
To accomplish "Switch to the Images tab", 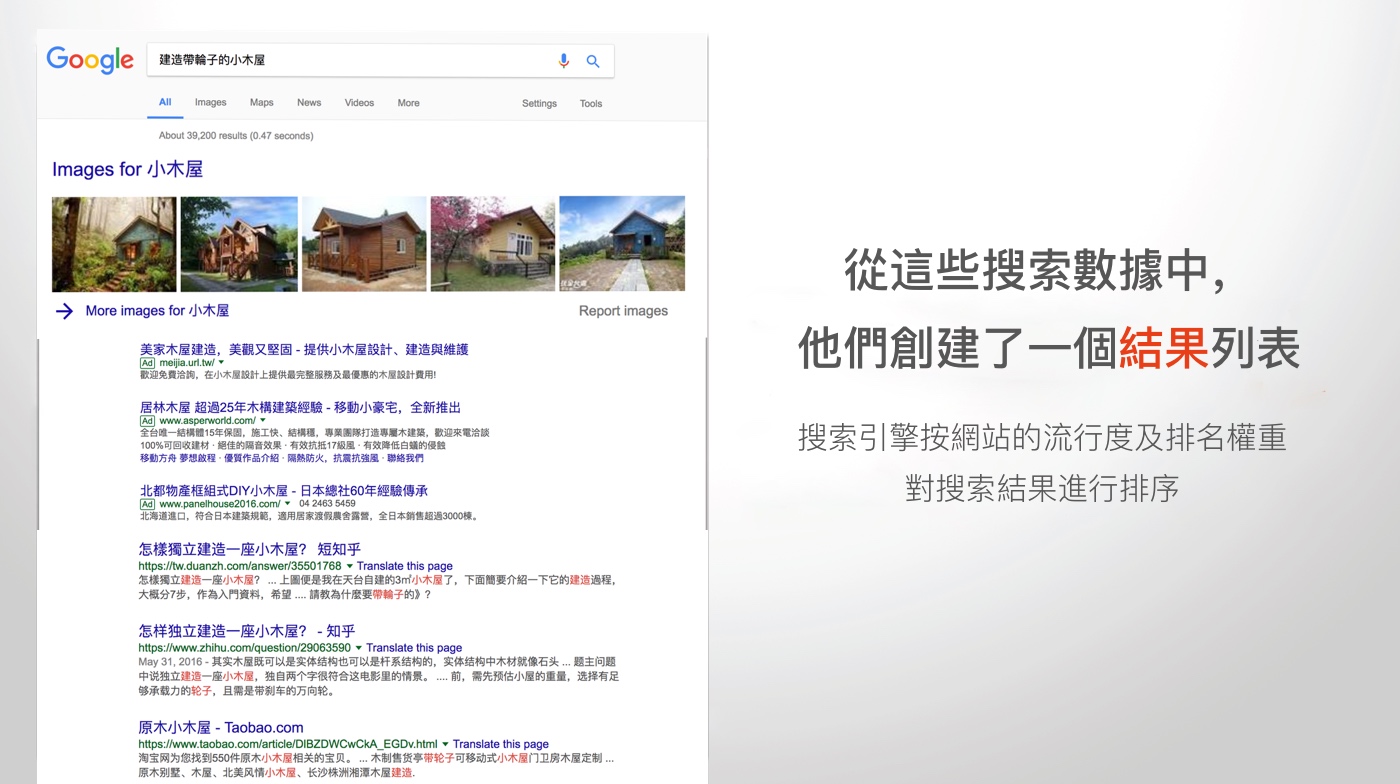I will 210,102.
